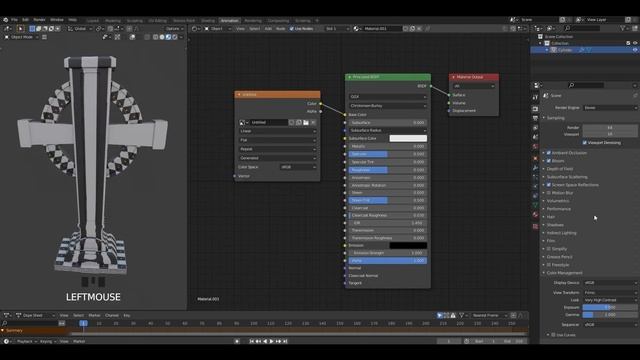
Task: Disable Bloom checkbox
Action: click(x=549, y=161)
